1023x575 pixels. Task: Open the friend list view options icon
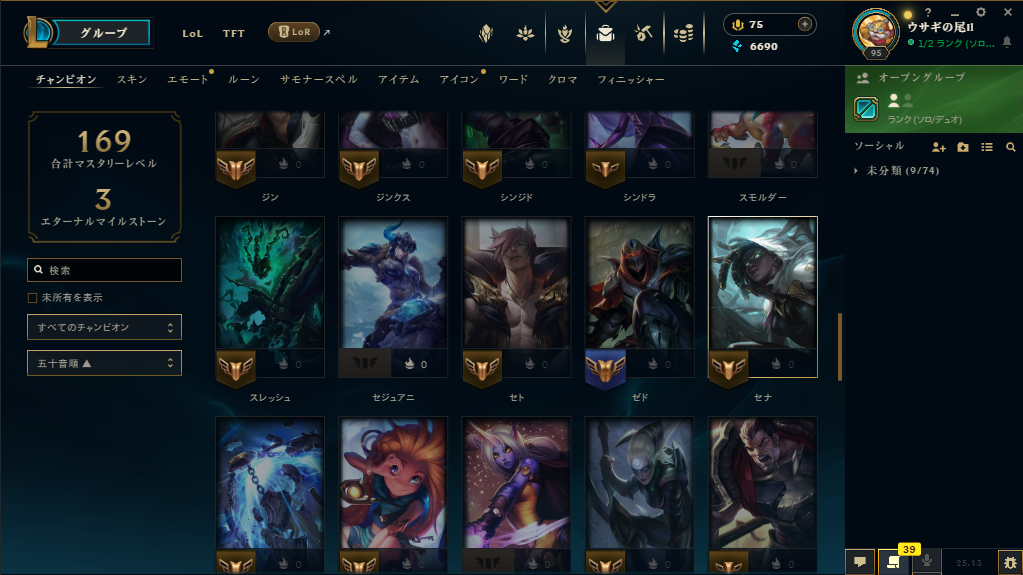coord(987,148)
